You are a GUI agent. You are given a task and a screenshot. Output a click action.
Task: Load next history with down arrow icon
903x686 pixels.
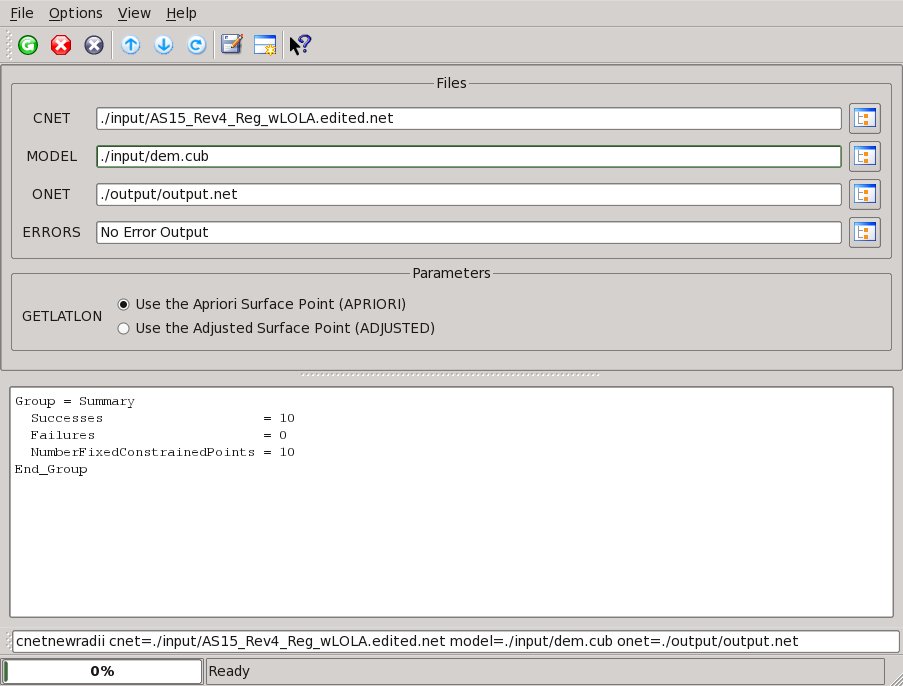(x=164, y=45)
